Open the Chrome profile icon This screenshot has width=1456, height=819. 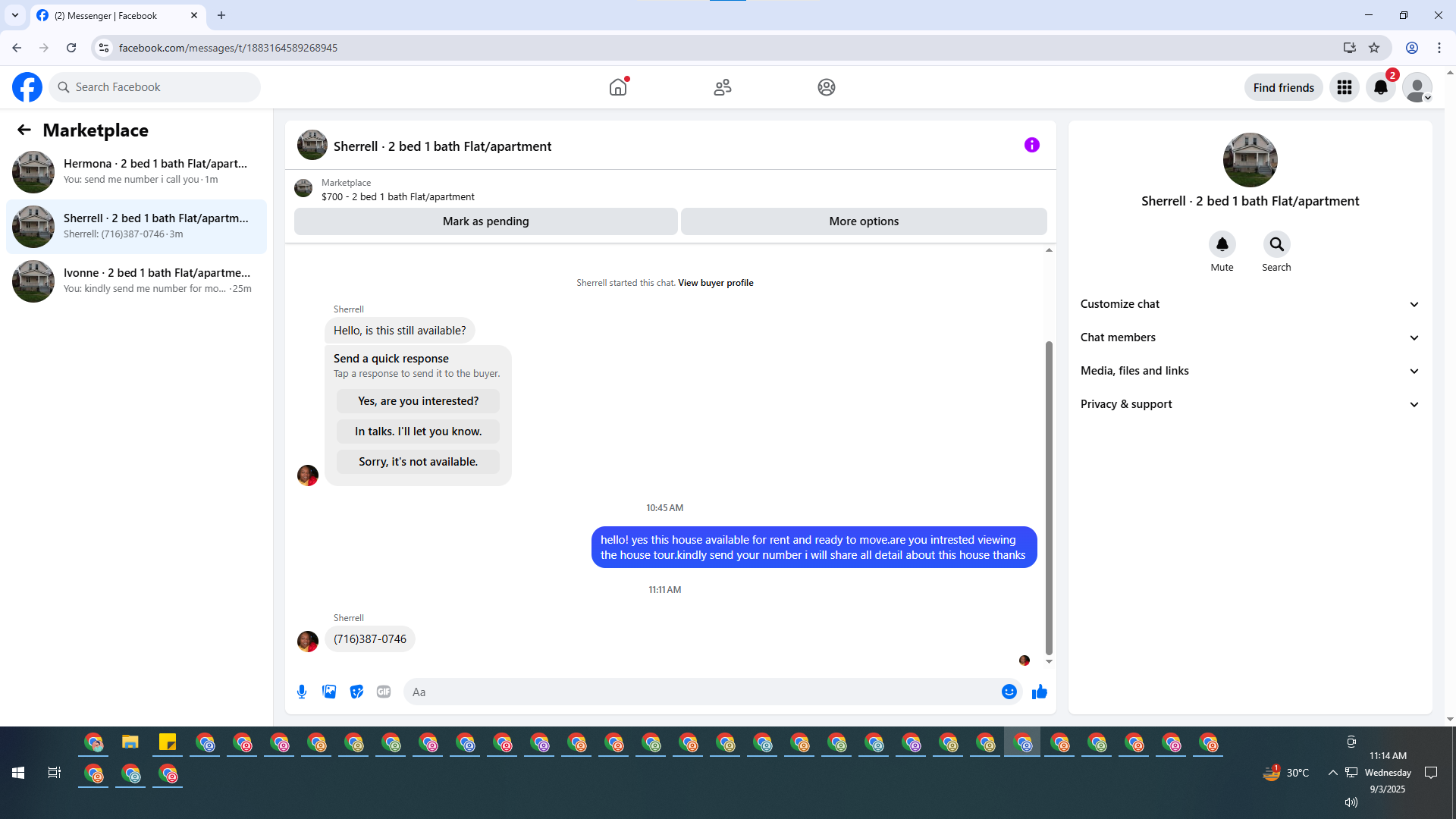(x=1412, y=48)
